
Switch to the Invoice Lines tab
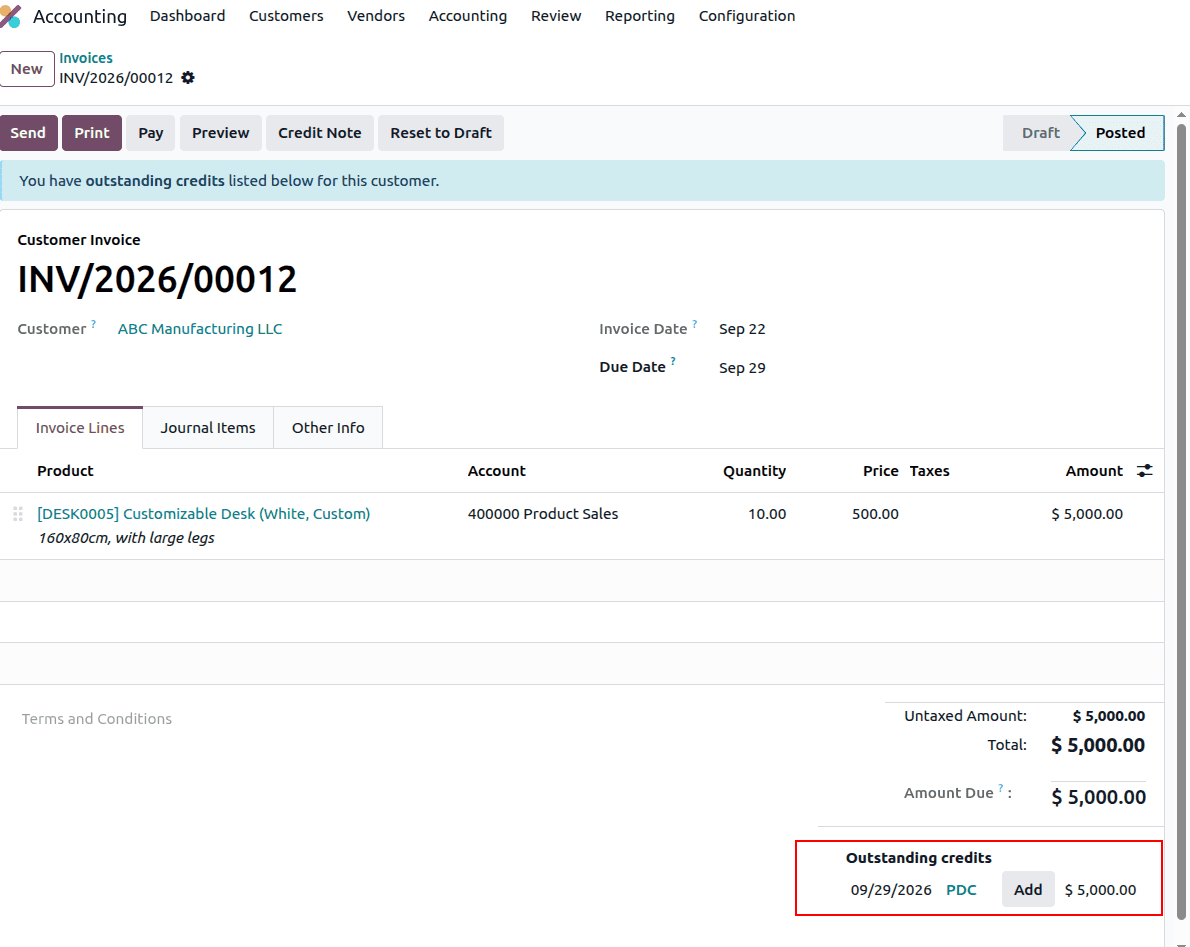click(x=80, y=428)
